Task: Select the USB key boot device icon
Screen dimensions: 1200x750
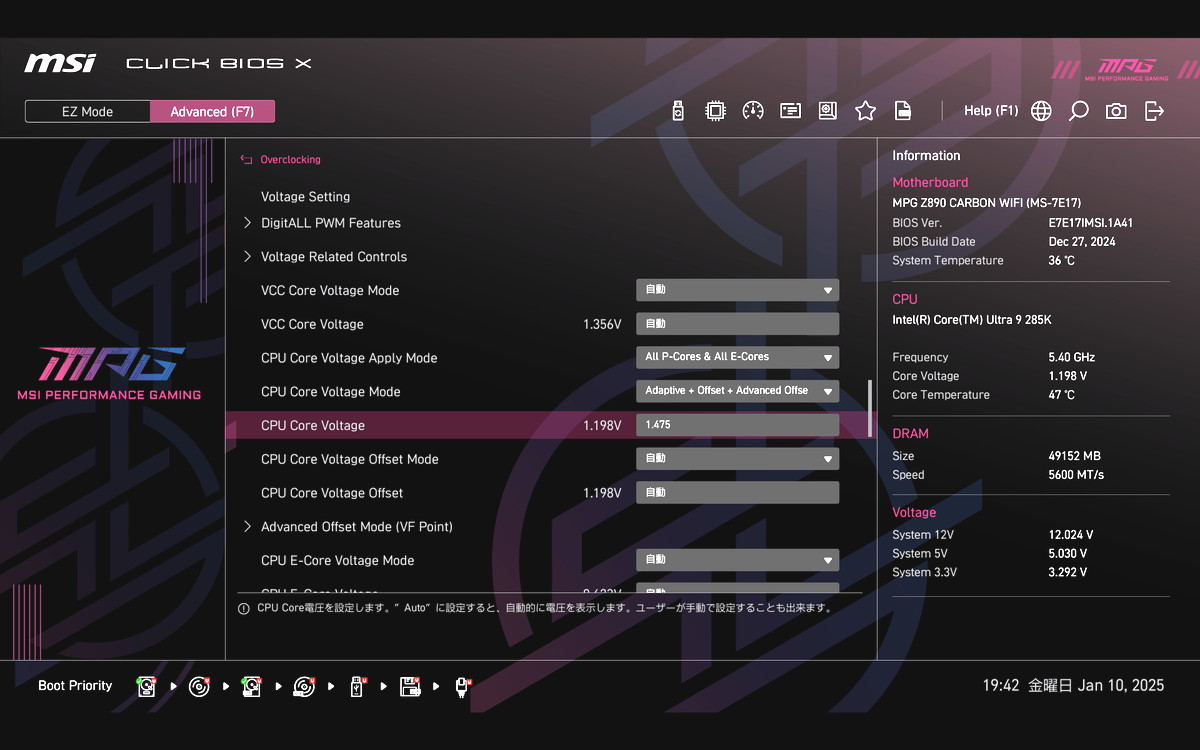Action: [357, 686]
